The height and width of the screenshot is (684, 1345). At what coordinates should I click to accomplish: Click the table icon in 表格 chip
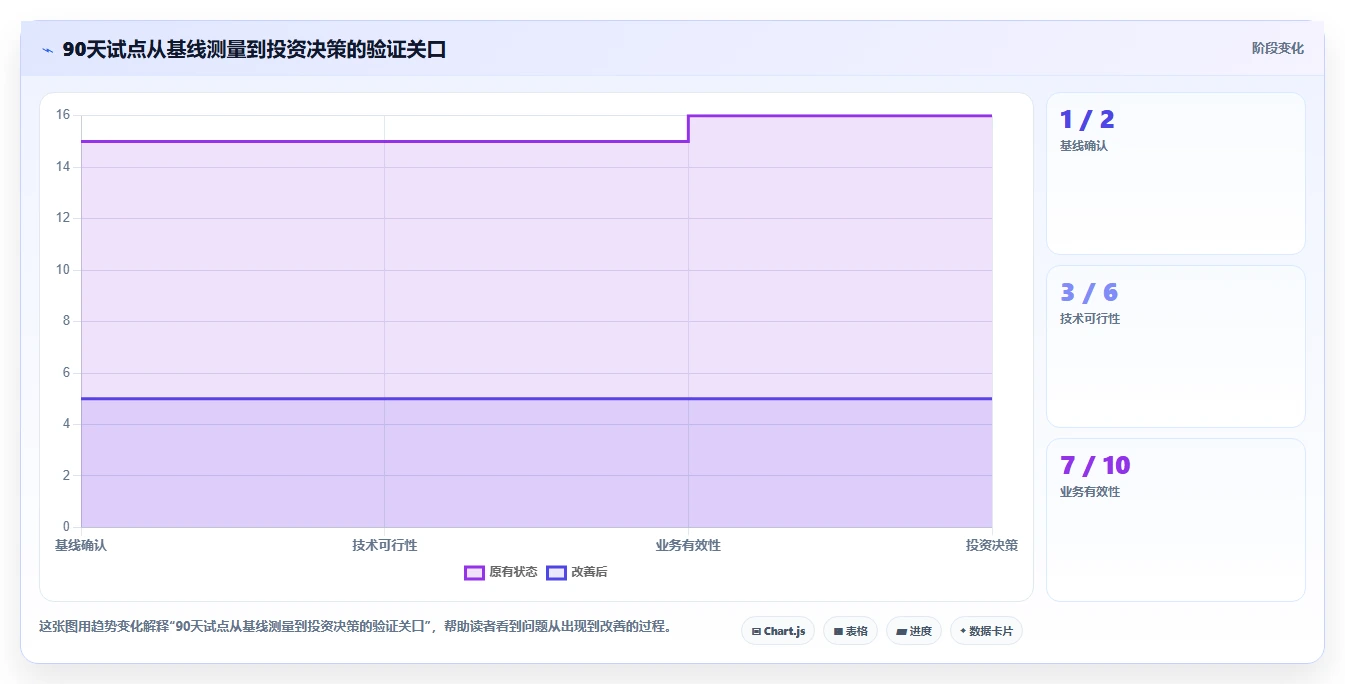(838, 632)
